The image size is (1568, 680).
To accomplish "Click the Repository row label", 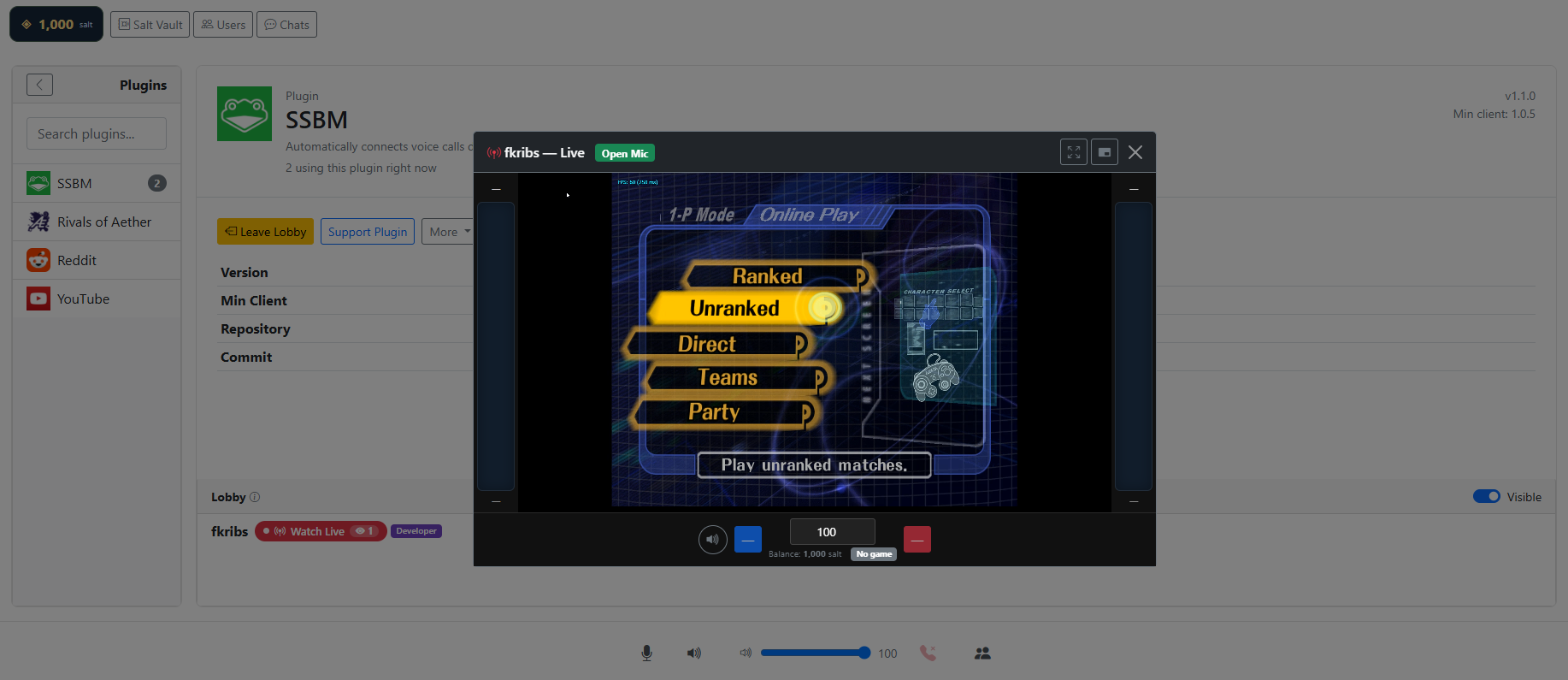I will coord(256,328).
